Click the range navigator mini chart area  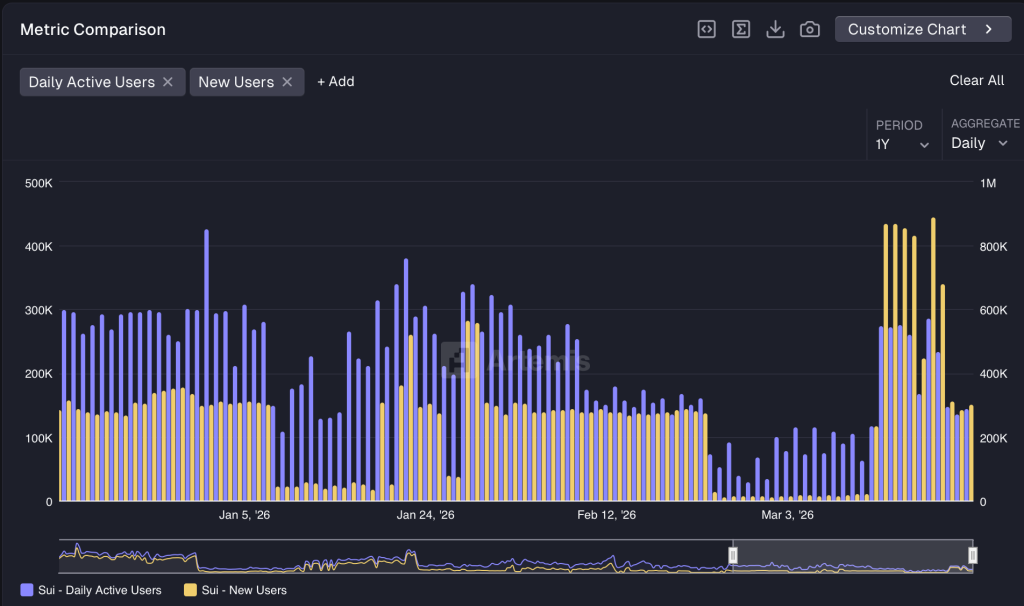pos(400,556)
